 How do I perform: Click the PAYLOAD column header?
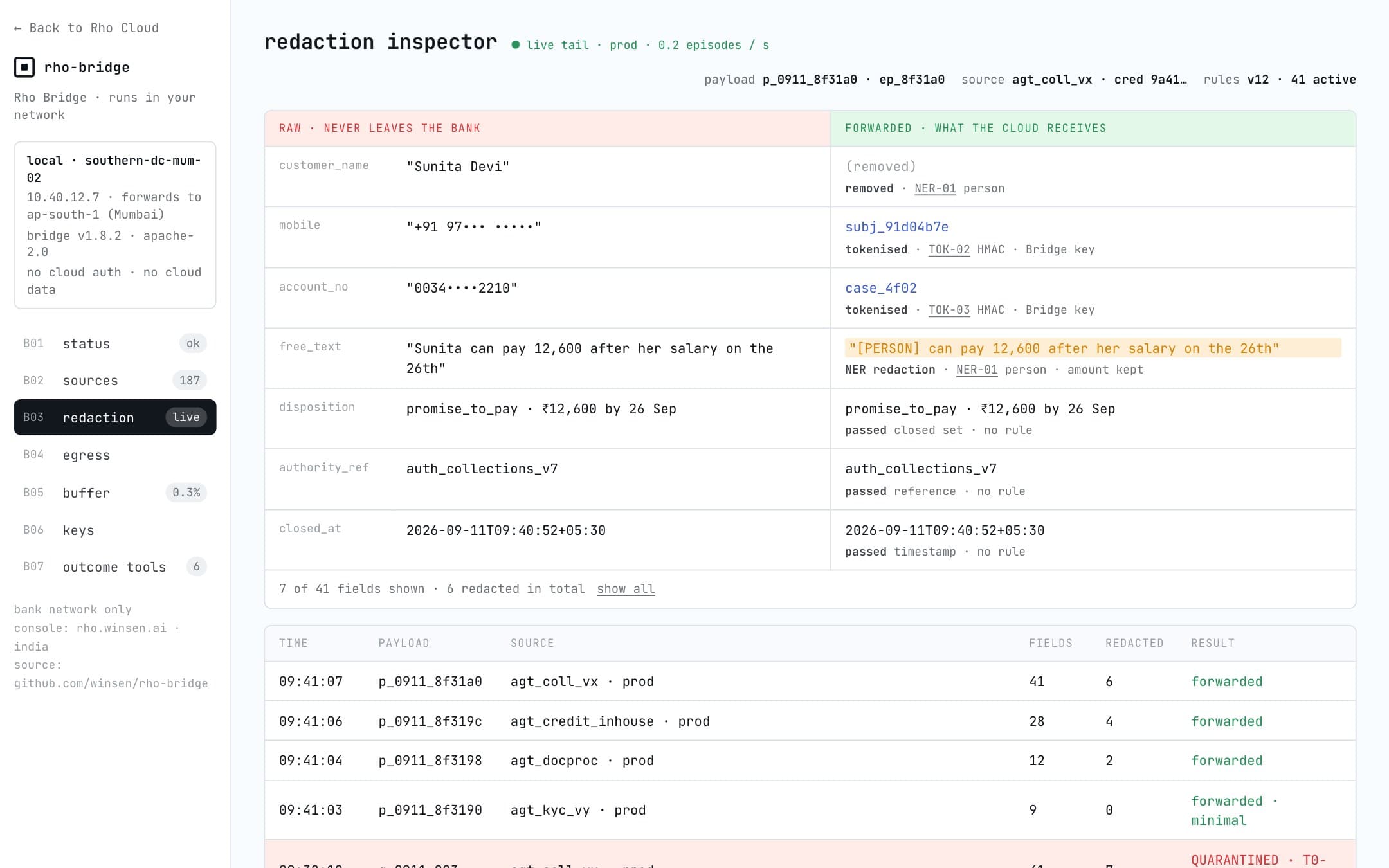click(x=404, y=643)
